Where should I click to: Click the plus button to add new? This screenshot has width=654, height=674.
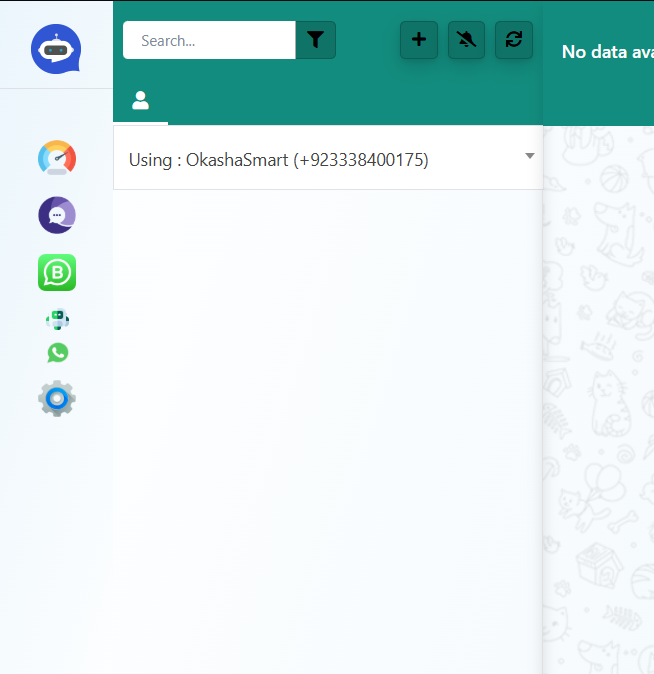point(419,40)
